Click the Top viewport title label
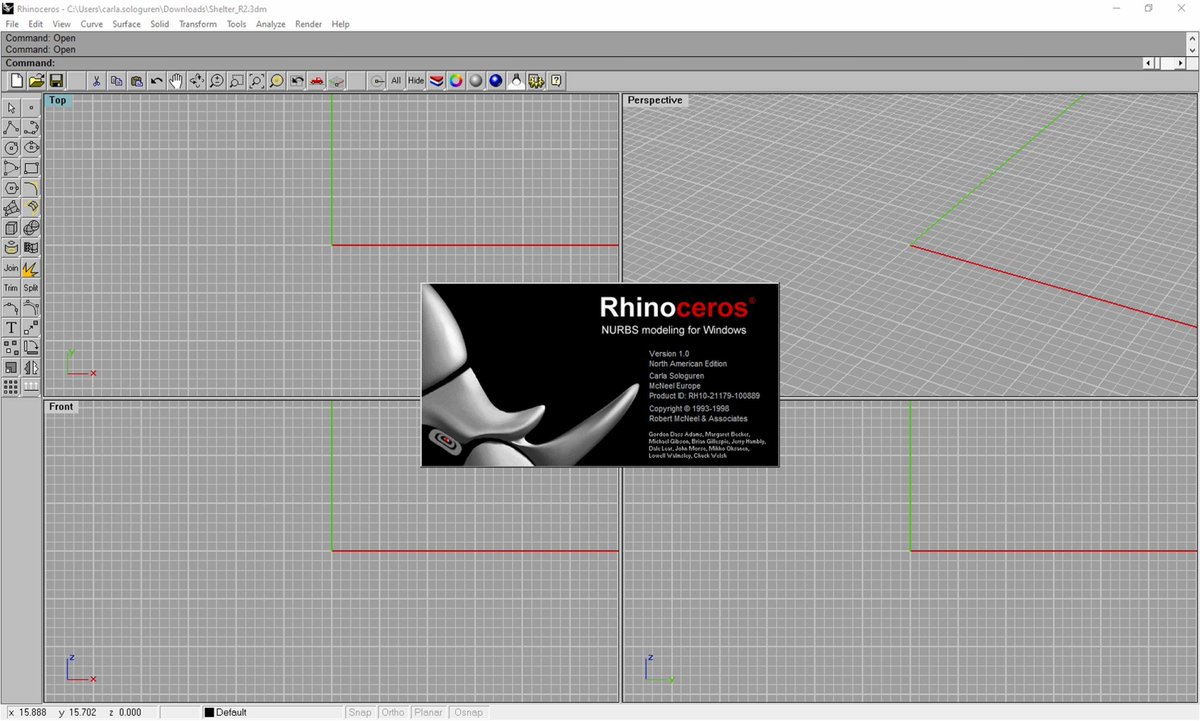Viewport: 1200px width, 721px height. 58,100
